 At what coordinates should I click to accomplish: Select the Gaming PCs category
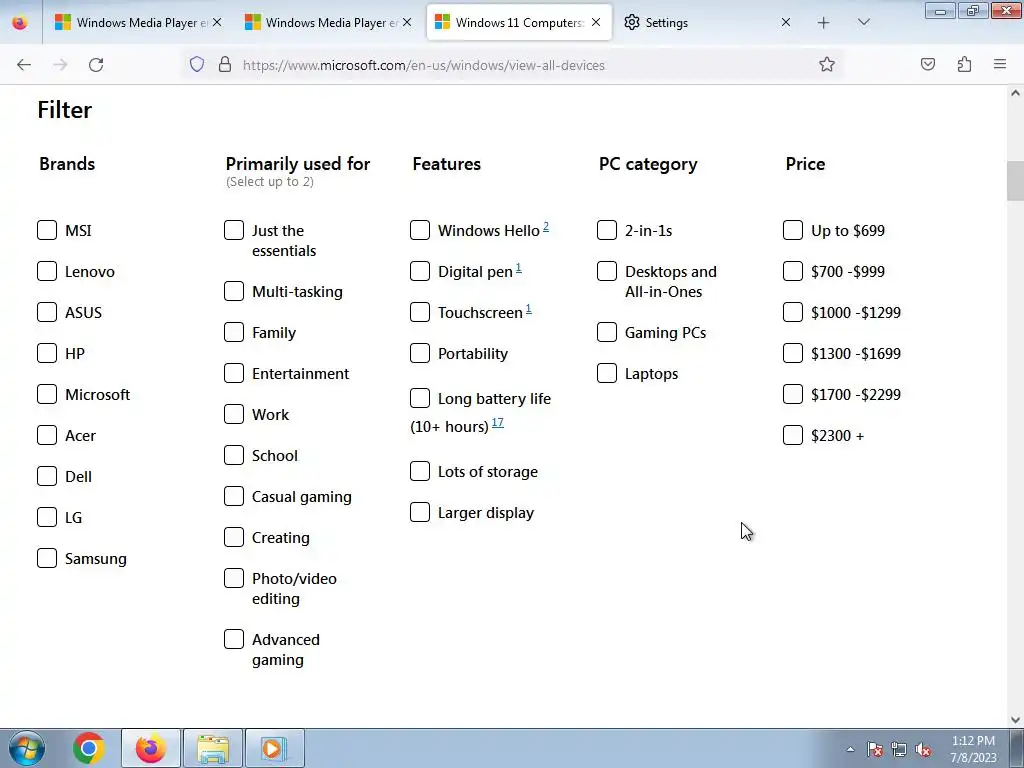point(607,332)
